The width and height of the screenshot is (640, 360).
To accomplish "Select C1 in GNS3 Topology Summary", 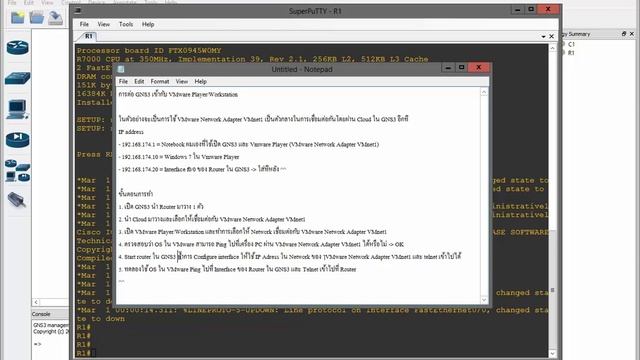I will click(x=571, y=44).
